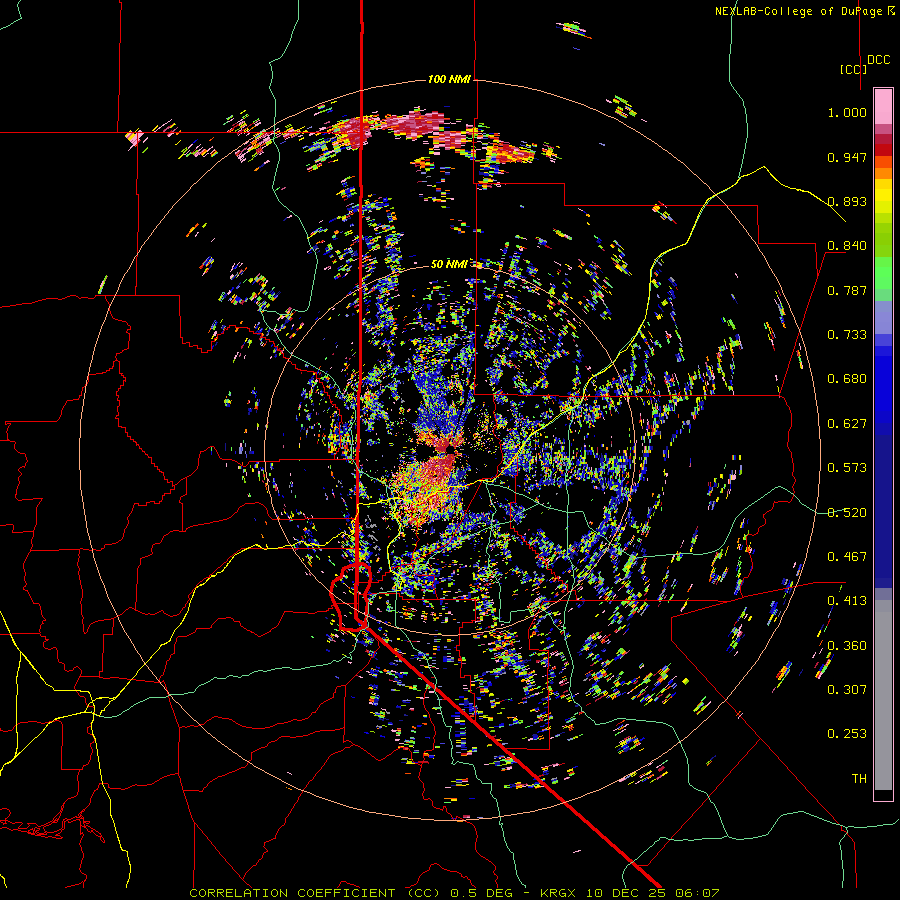Viewport: 900px width, 900px height.
Task: Click the DCC label above the color scale
Action: (x=879, y=60)
